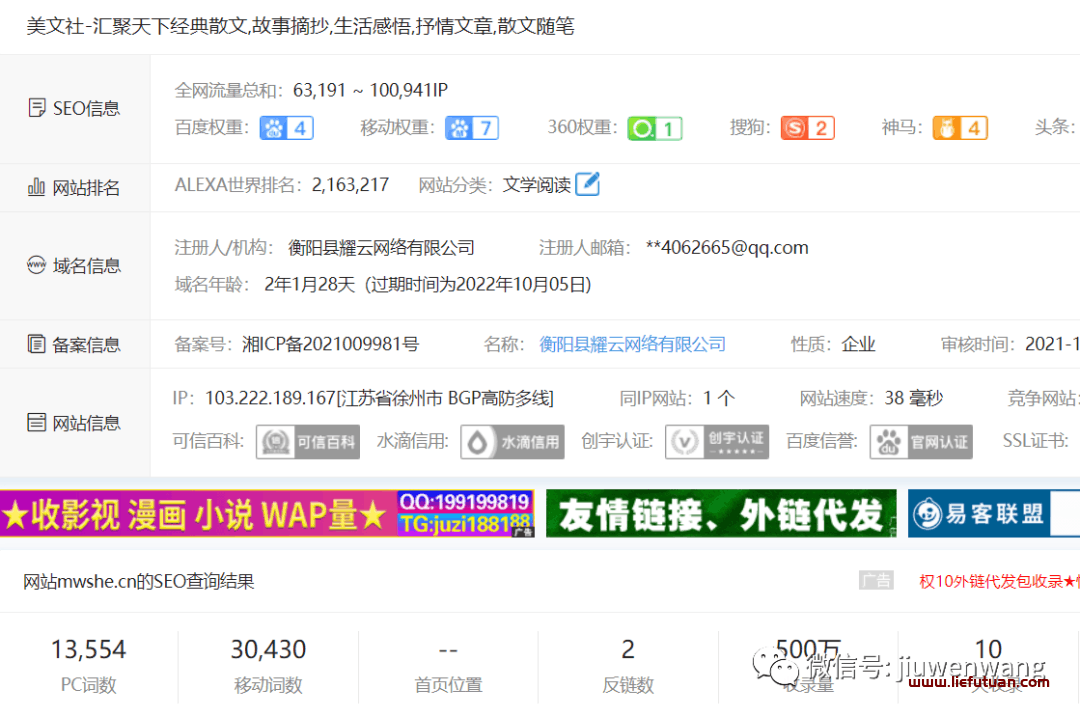Click the green 360权重 badge
Image resolution: width=1080 pixels, height=717 pixels.
[x=655, y=128]
